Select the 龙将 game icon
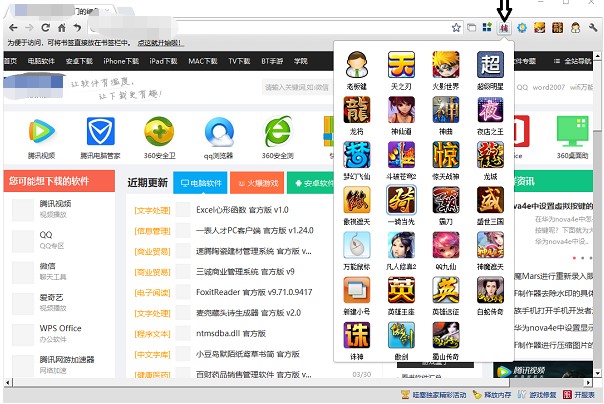Screen dimensions: 604x404 357,110
